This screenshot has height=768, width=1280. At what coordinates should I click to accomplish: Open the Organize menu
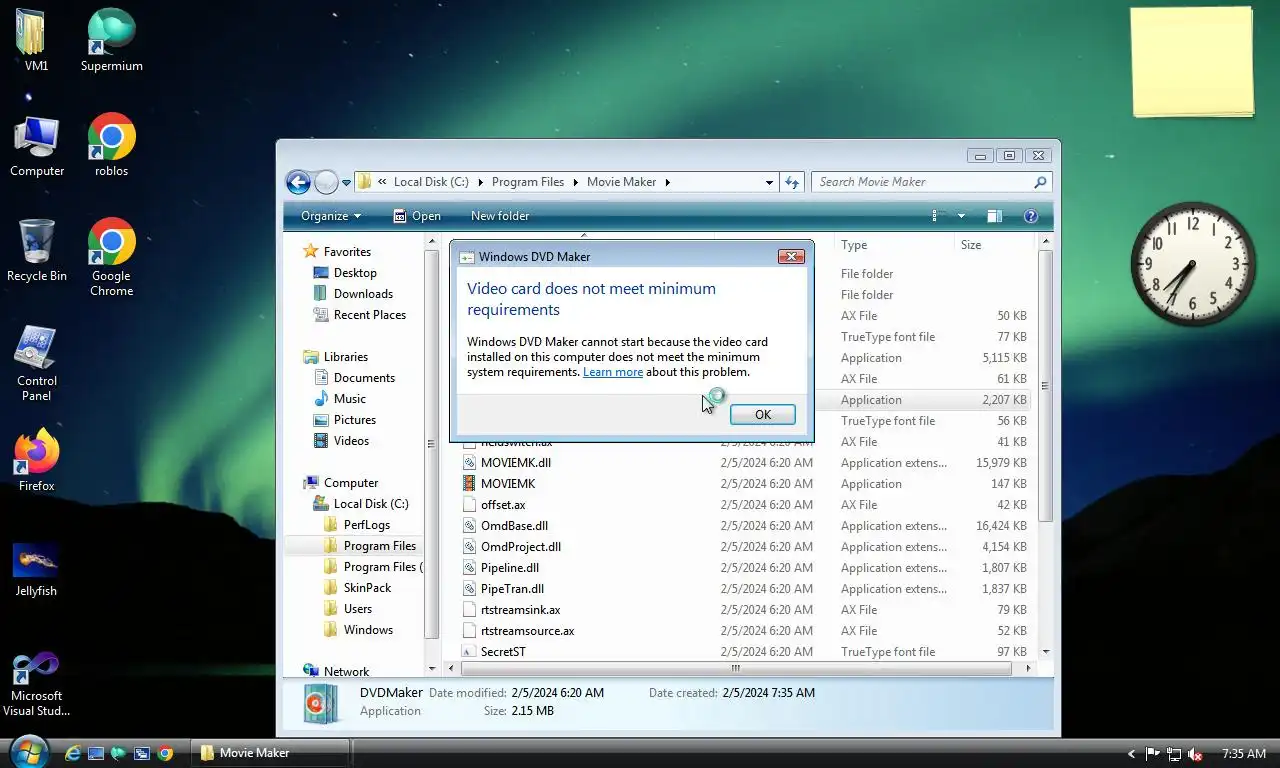[331, 216]
